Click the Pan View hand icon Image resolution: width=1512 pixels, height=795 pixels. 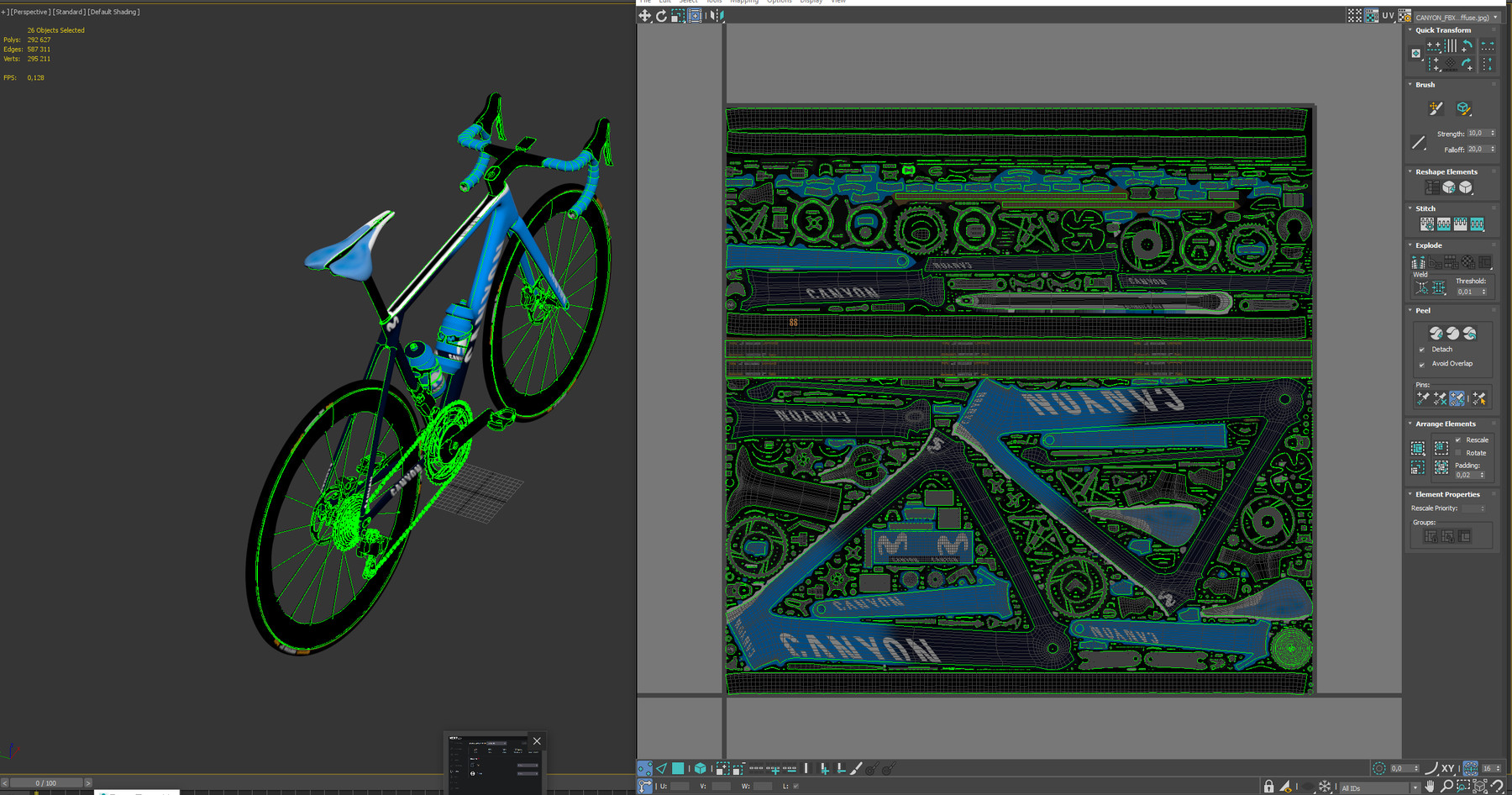[1430, 787]
